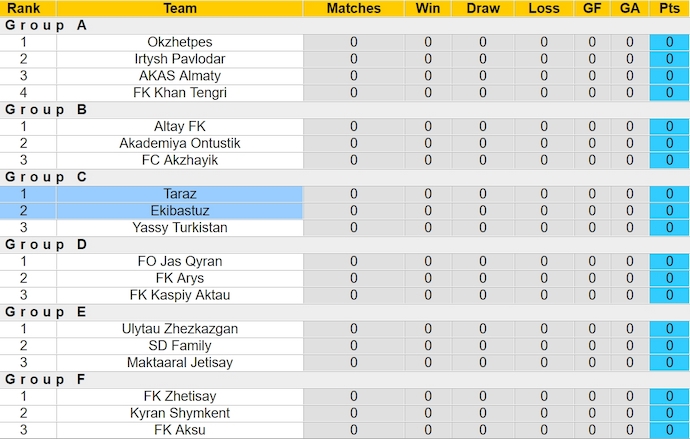Sort by the Matches column header
The height and width of the screenshot is (439, 690).
click(354, 8)
